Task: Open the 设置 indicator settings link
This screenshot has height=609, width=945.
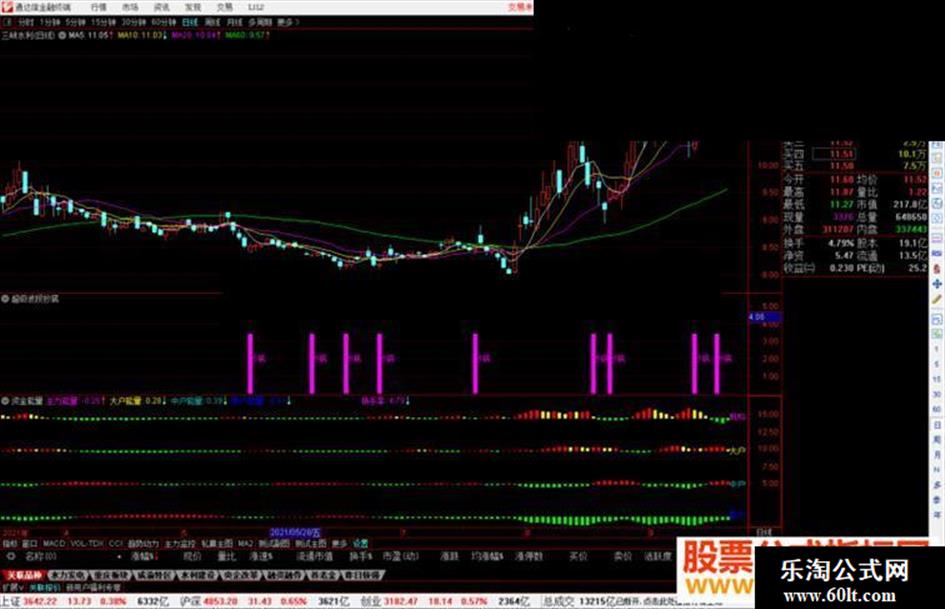Action: tap(360, 543)
